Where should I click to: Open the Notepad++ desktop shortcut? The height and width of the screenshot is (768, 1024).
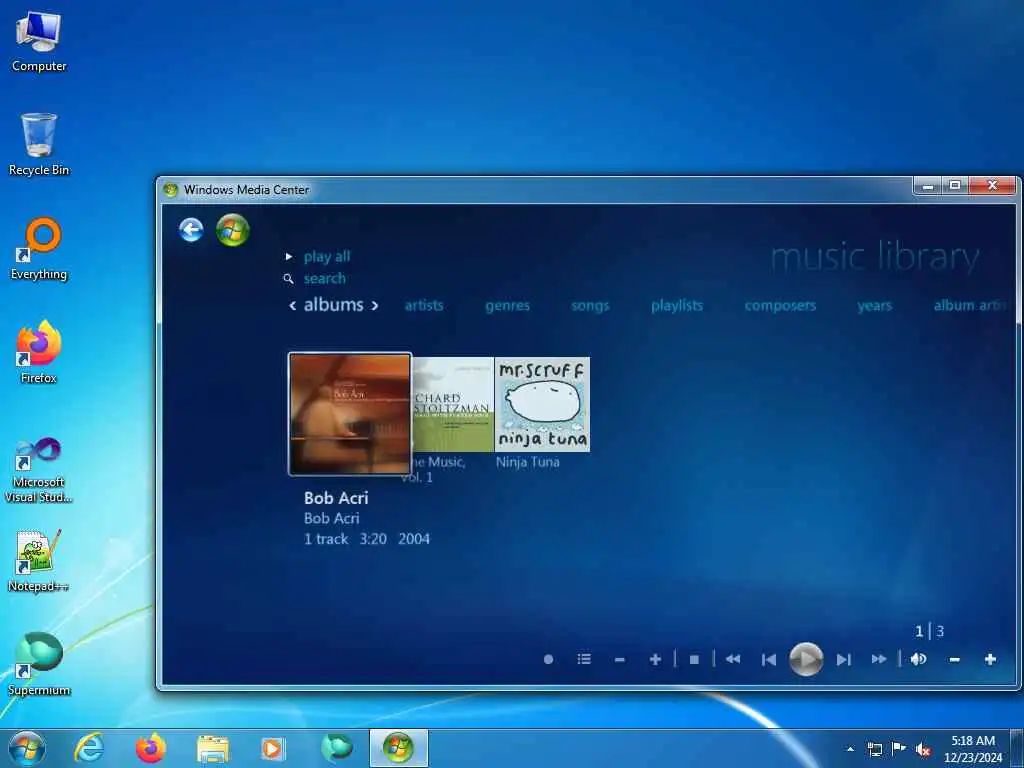[39, 560]
